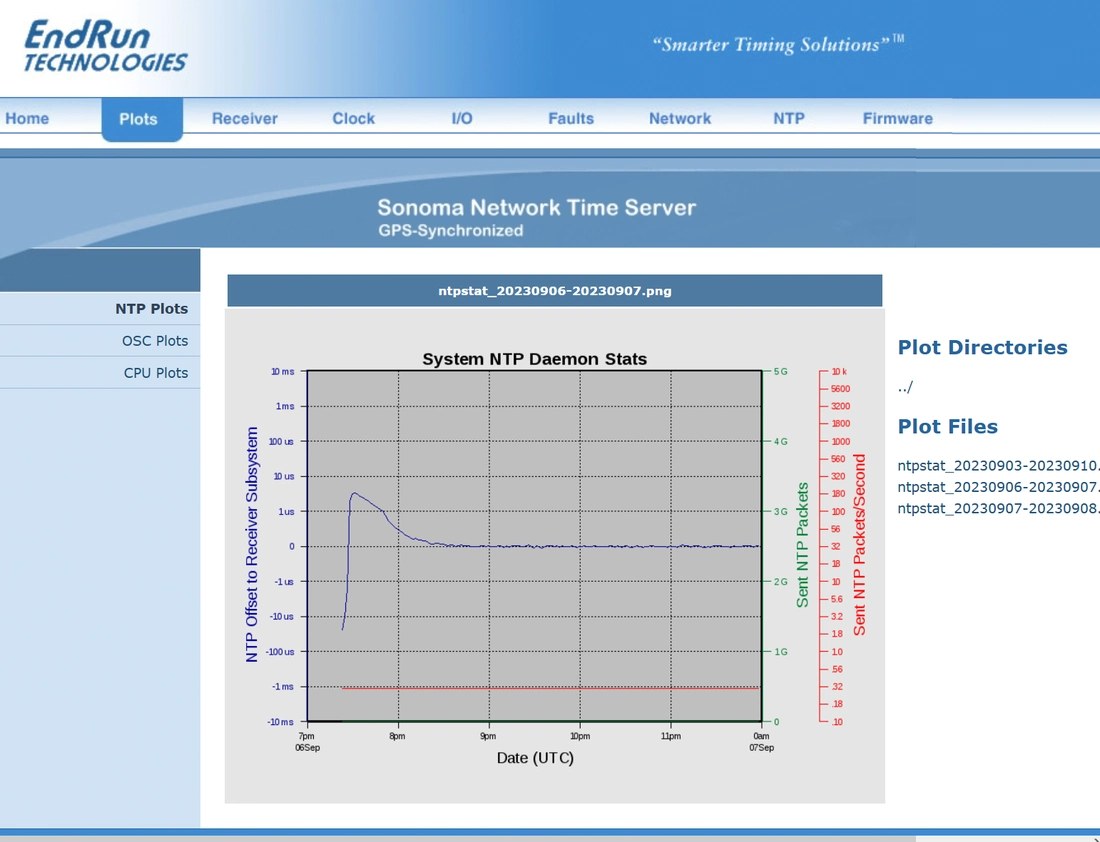Click the 9pm tick label on chart
This screenshot has height=842, width=1100.
click(488, 736)
